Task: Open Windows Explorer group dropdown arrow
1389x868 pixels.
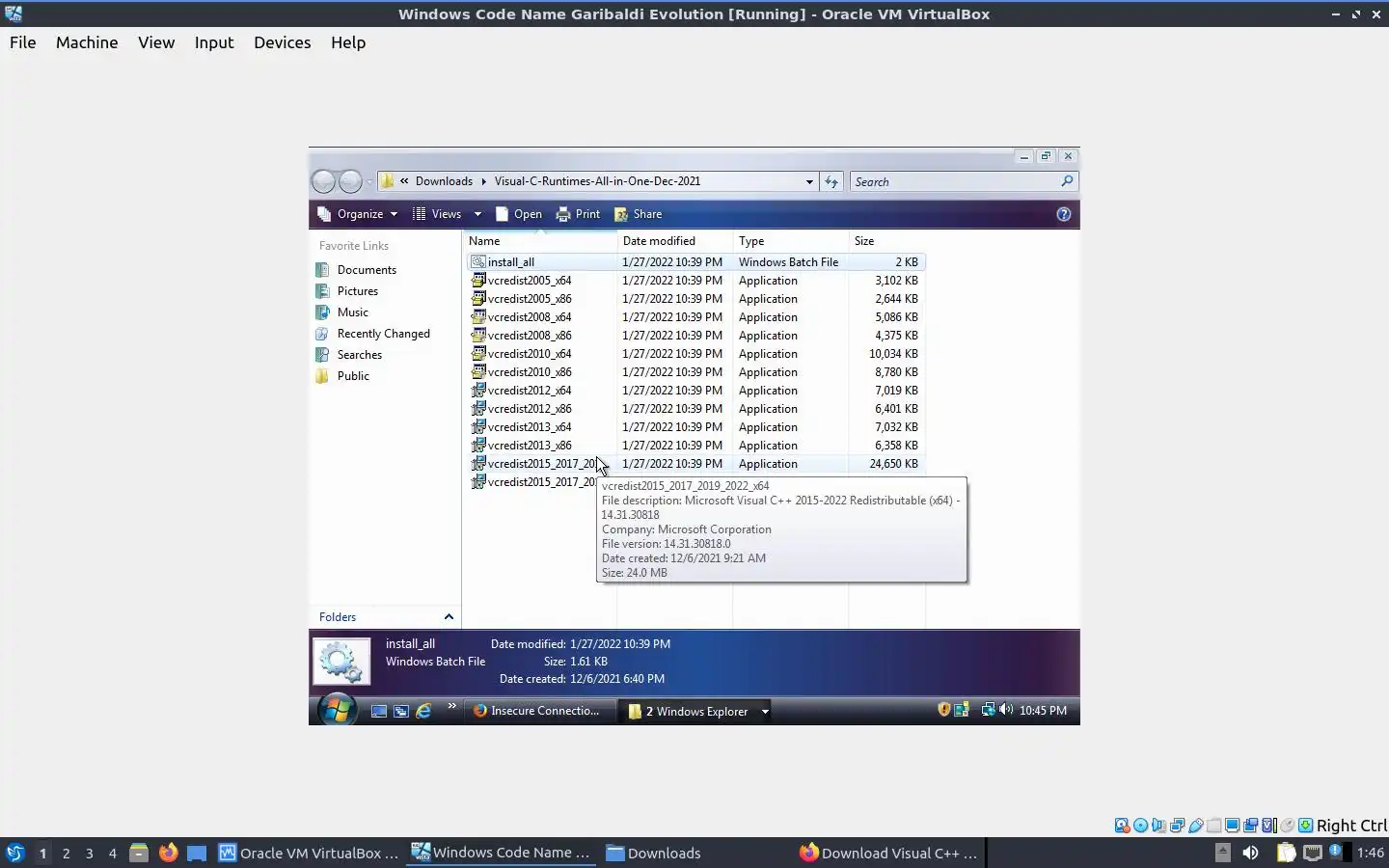Action: pos(765,712)
